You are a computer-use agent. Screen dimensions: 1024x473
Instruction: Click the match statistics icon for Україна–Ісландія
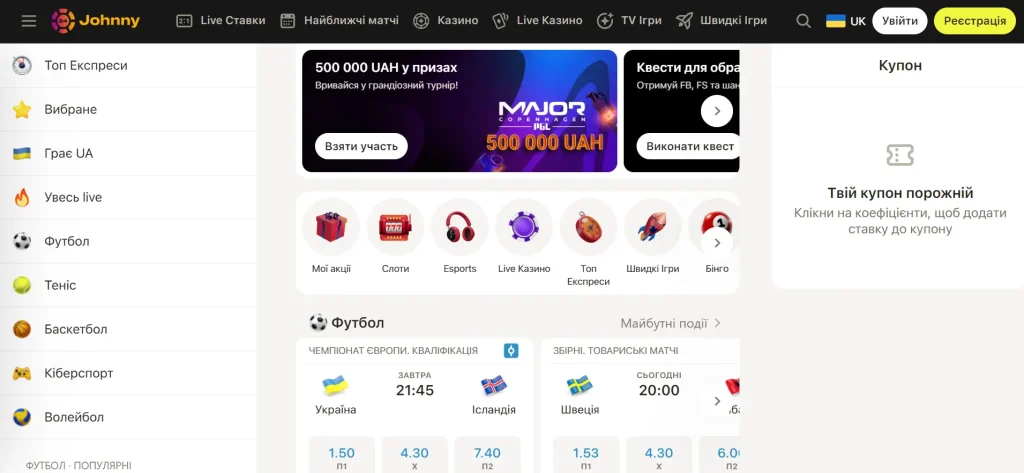click(511, 351)
